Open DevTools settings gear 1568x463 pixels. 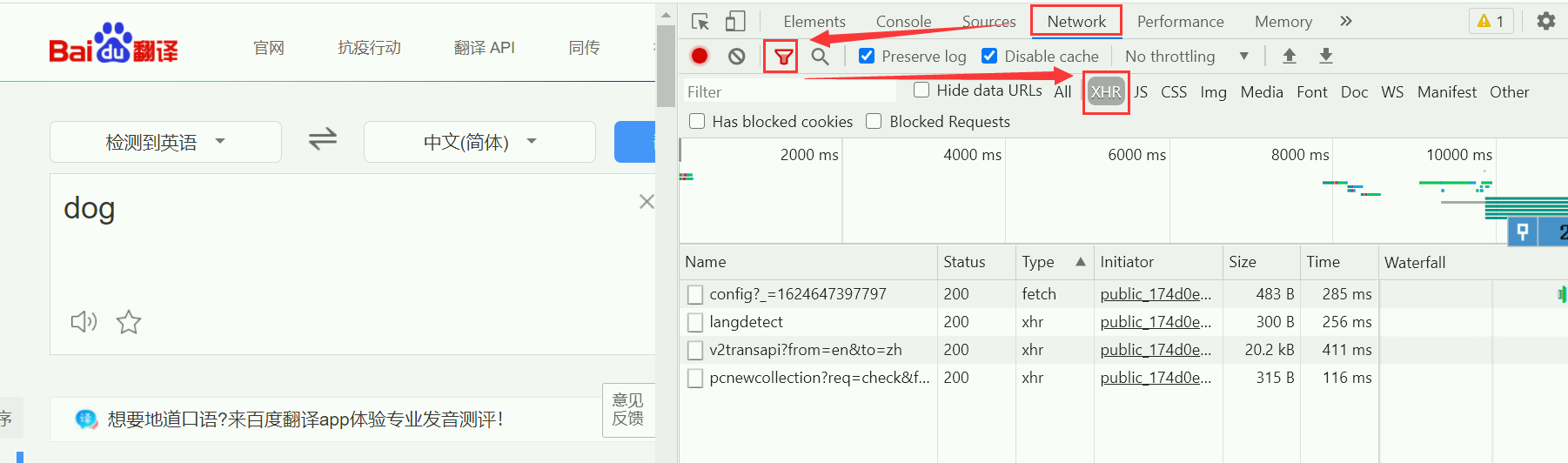point(1546,21)
